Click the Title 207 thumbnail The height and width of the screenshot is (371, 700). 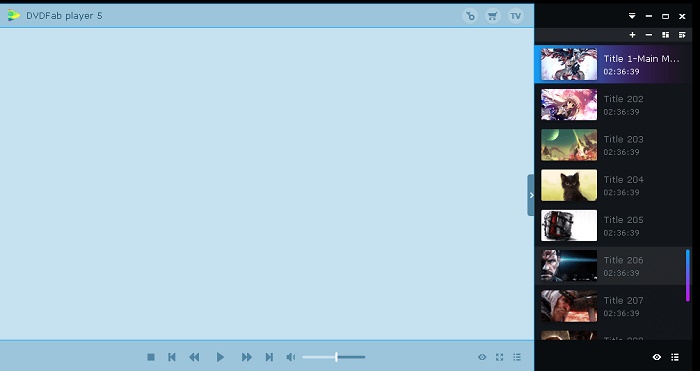[569, 306]
